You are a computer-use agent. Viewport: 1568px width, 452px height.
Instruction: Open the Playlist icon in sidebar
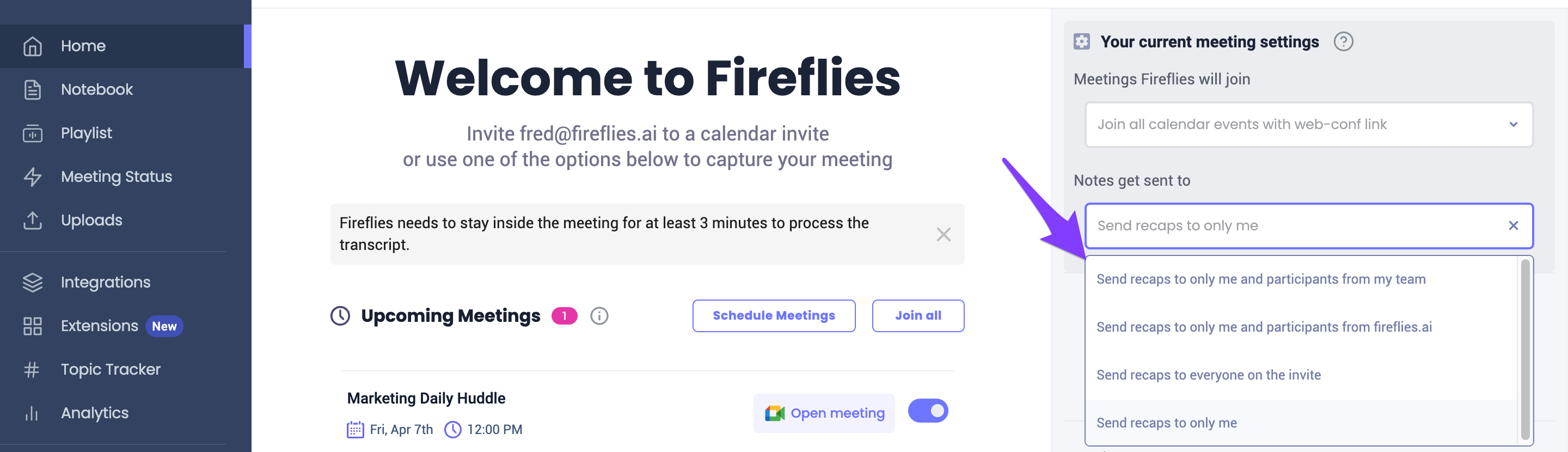(32, 133)
